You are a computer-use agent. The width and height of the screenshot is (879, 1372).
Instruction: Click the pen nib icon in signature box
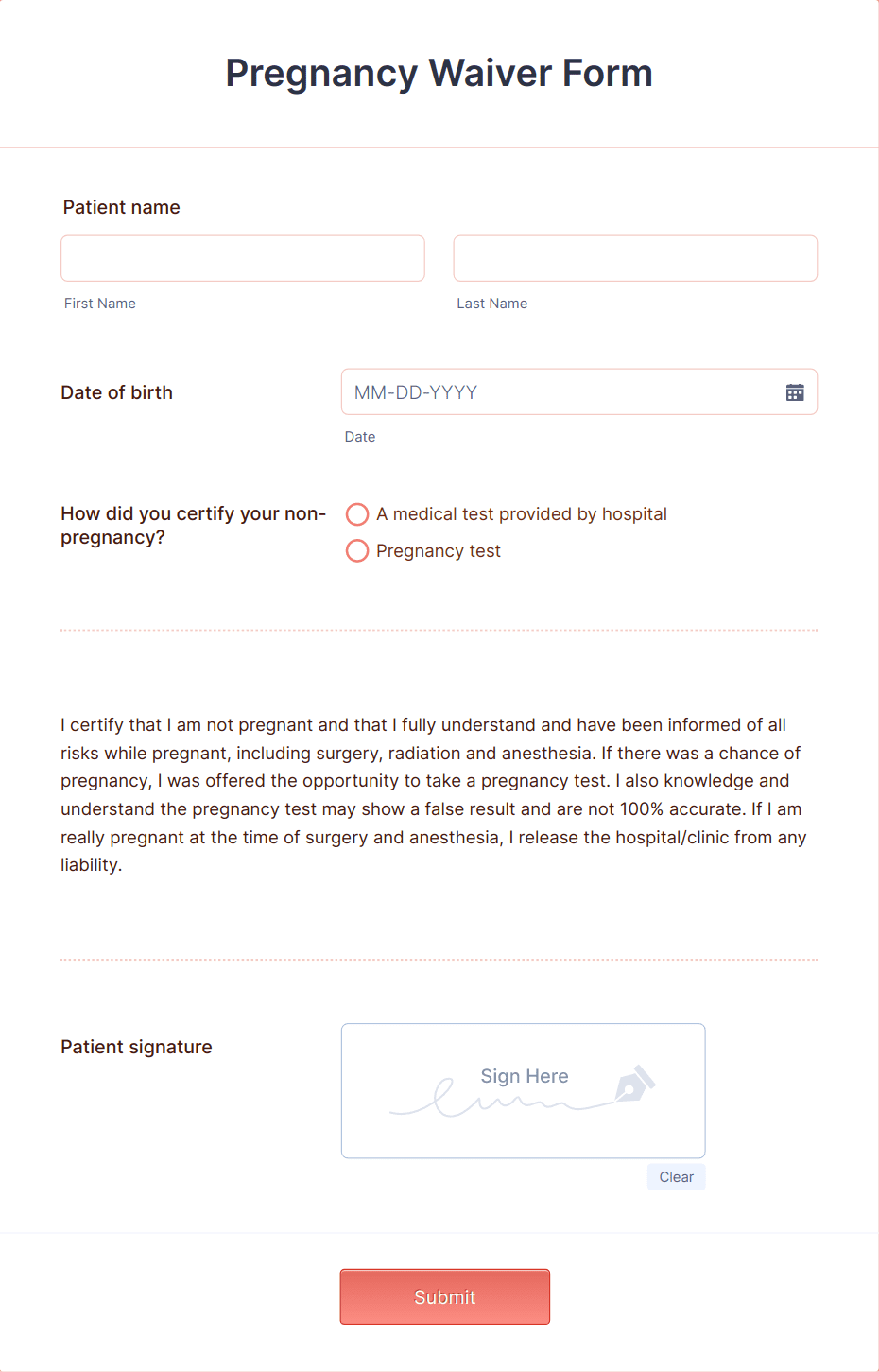[x=638, y=1084]
